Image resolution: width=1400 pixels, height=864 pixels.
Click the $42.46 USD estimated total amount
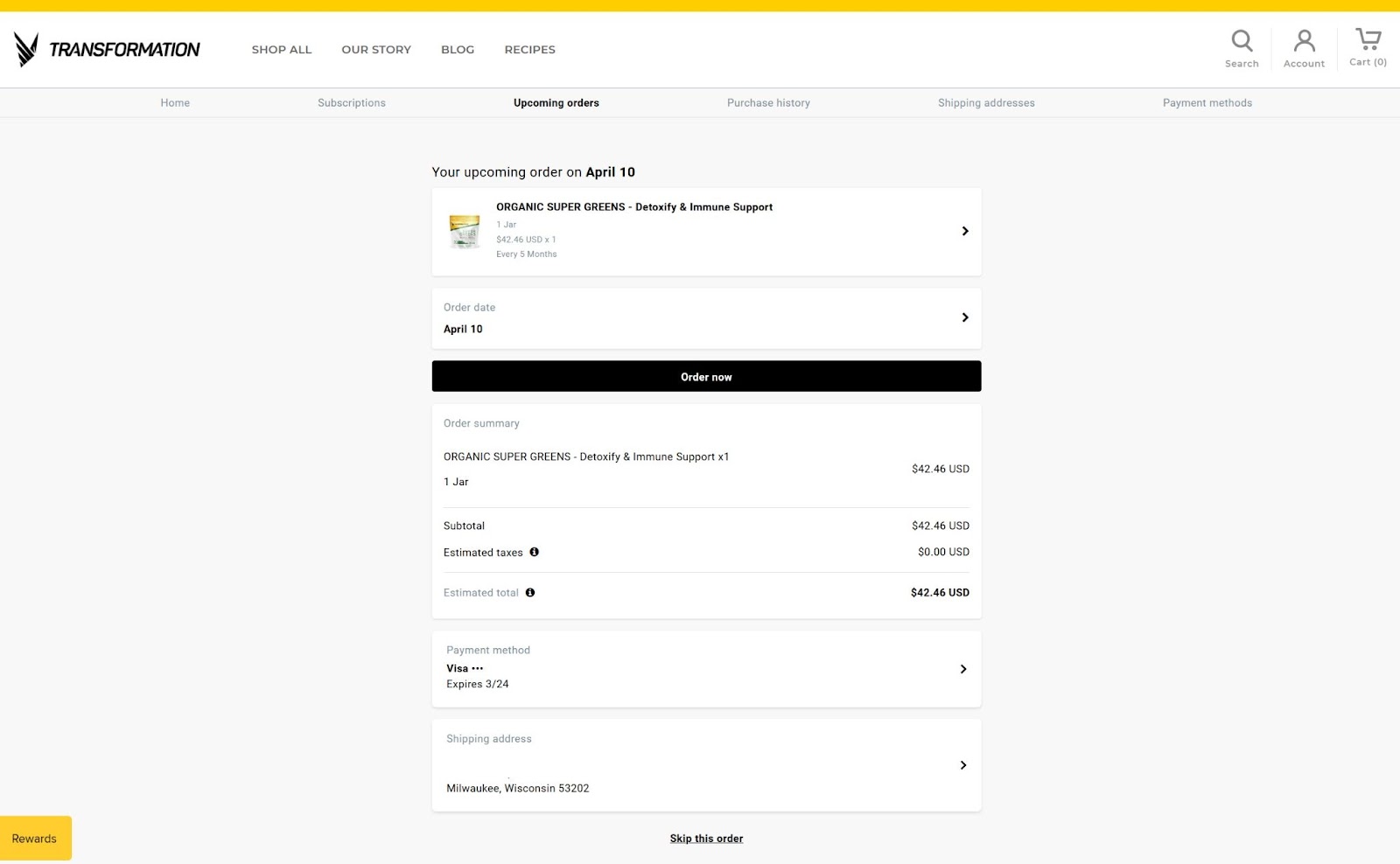coord(940,592)
